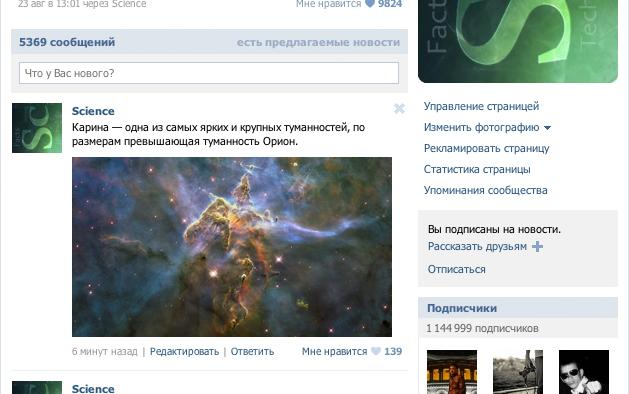Click Рассказать друзьям link
Image resolution: width=629 pixels, height=394 pixels.
click(477, 246)
